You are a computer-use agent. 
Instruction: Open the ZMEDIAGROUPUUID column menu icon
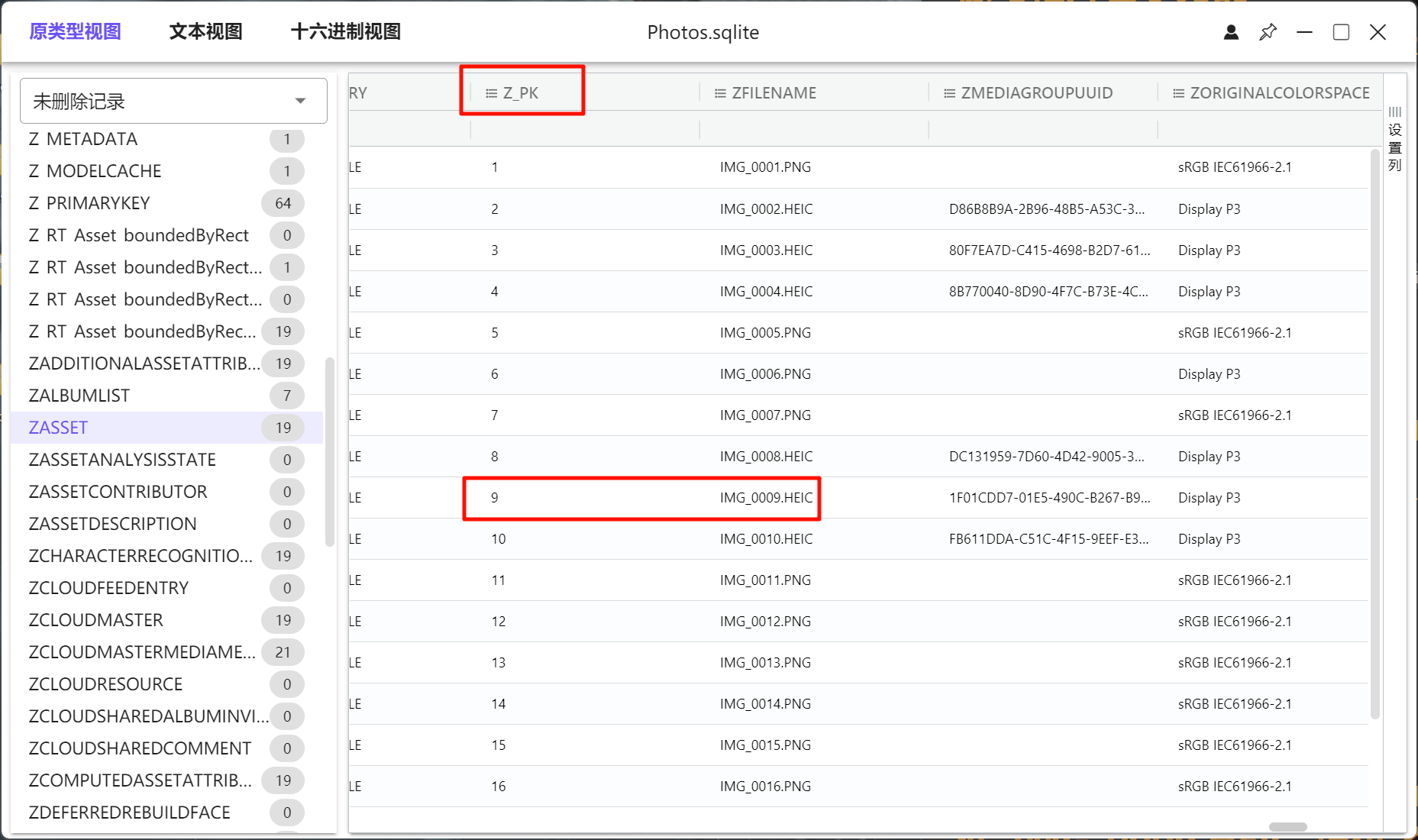tap(949, 93)
